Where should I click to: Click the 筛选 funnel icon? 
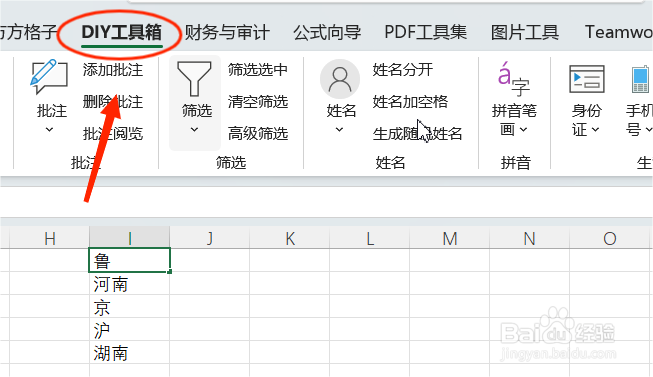click(x=194, y=79)
